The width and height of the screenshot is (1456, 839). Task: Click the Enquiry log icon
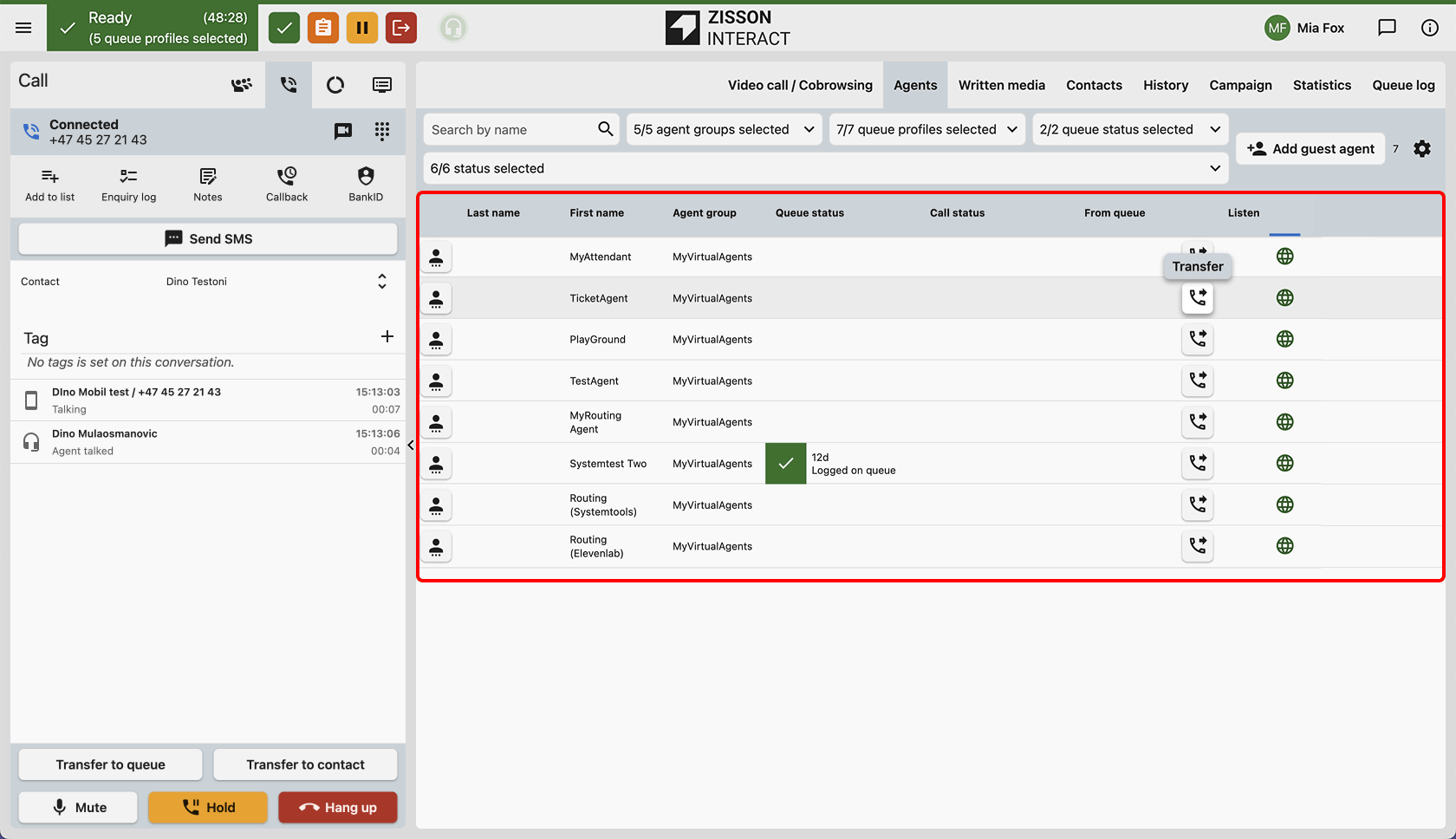click(128, 176)
